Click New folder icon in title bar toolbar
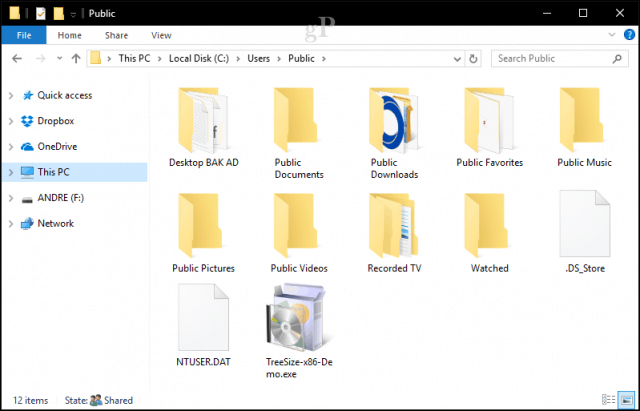Viewport: 640px width, 411px height. point(59,13)
